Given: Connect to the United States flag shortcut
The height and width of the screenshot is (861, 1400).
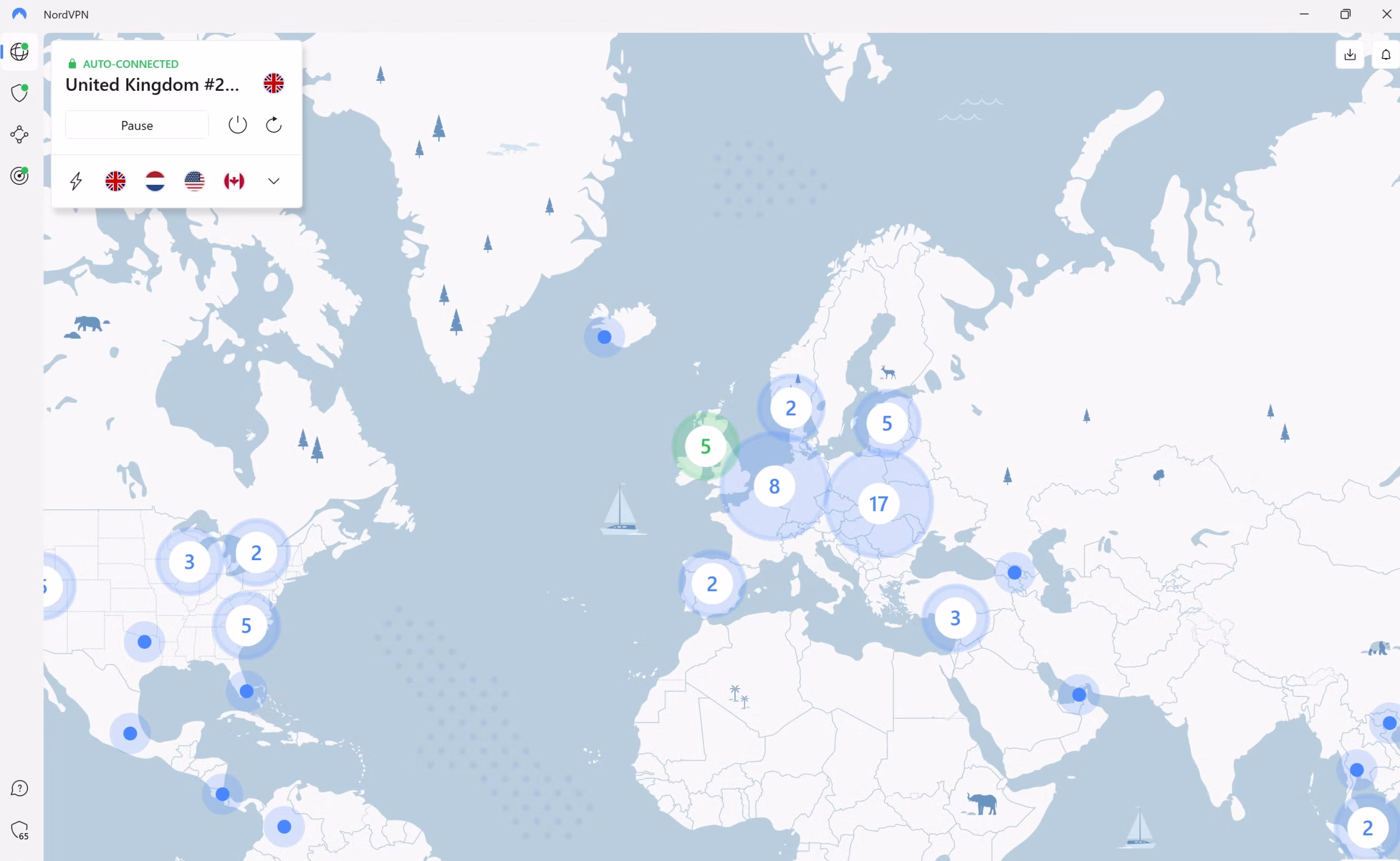Looking at the screenshot, I should [194, 181].
